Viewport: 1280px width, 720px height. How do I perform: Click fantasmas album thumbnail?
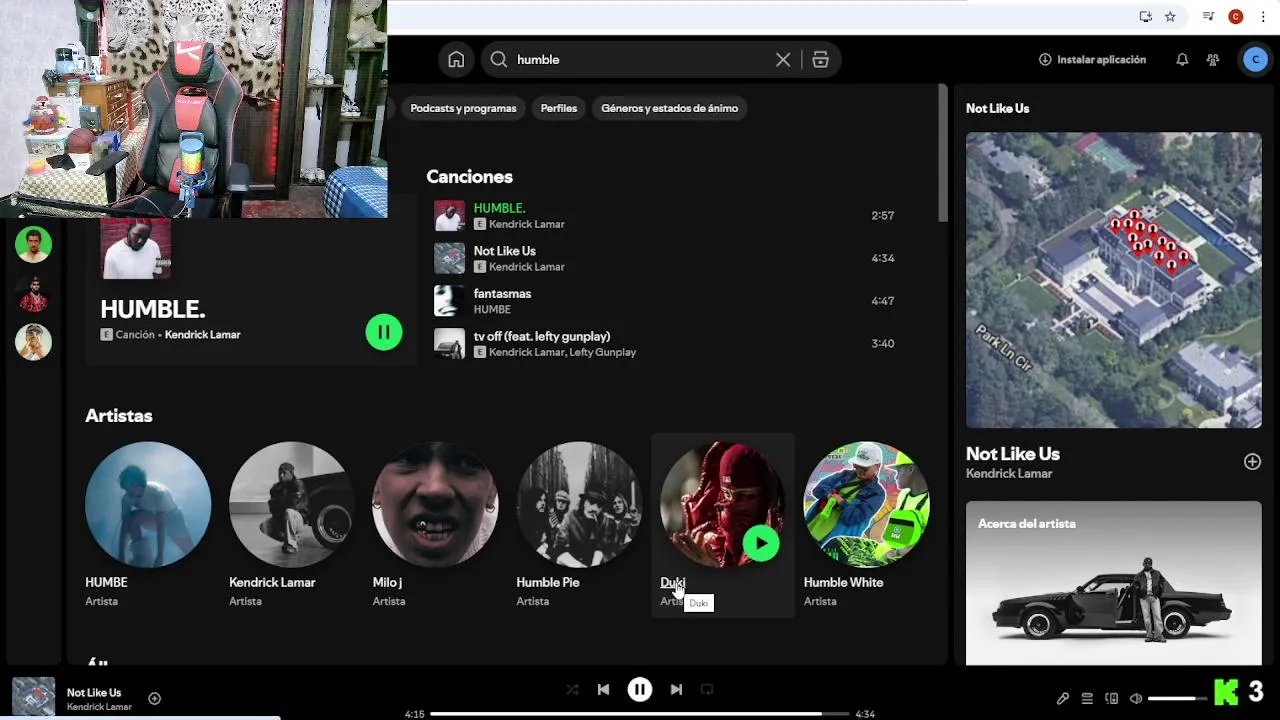pyautogui.click(x=449, y=301)
